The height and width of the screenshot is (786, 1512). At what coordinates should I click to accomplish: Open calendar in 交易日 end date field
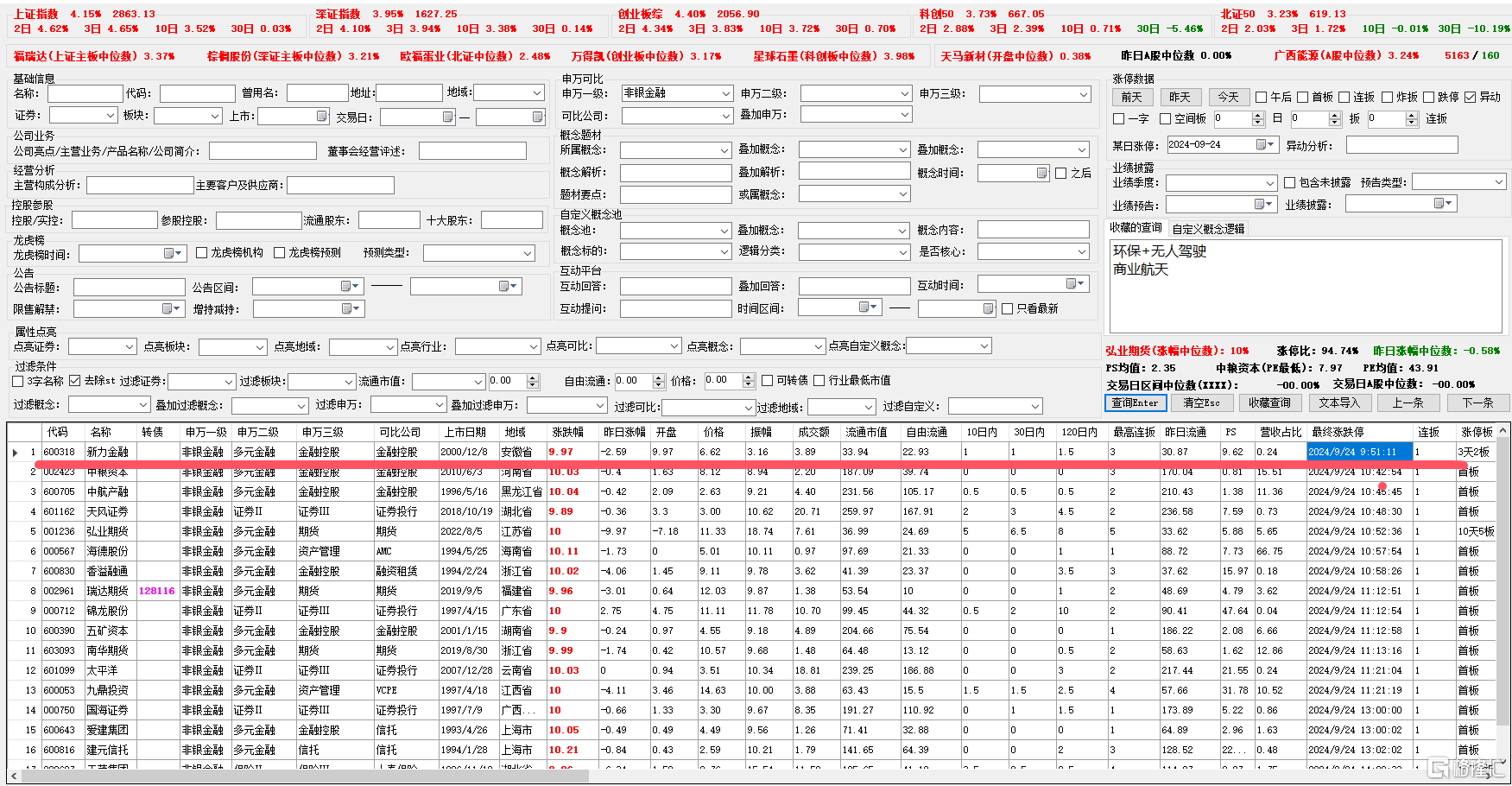[537, 117]
